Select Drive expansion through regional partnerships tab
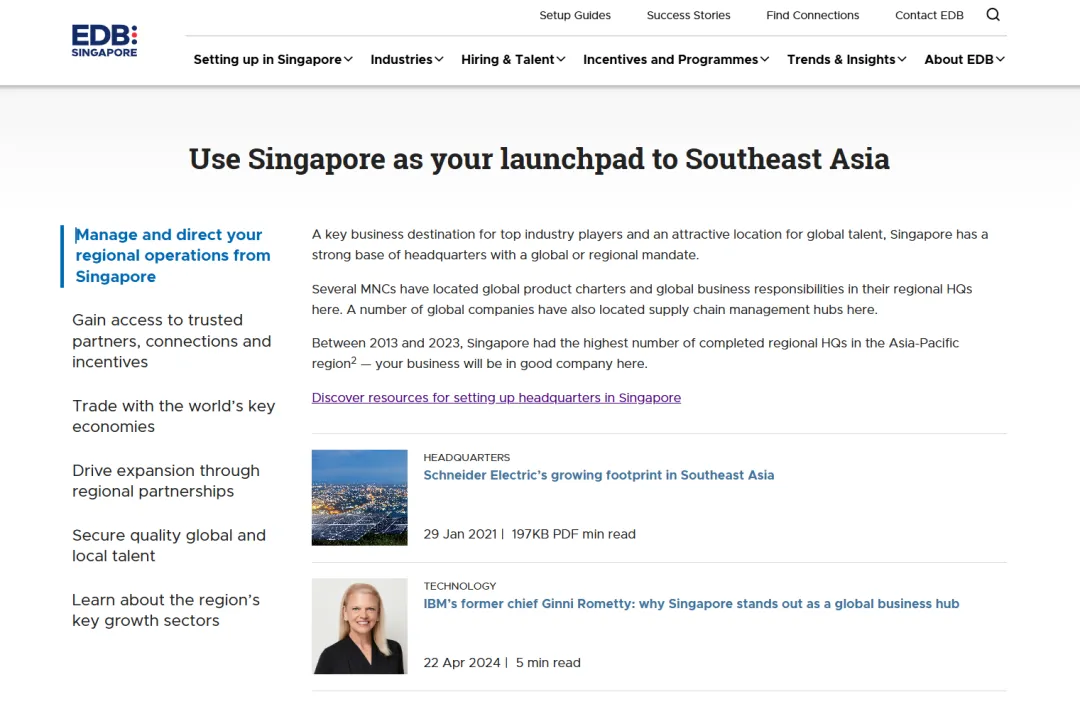Image resolution: width=1080 pixels, height=714 pixels. [x=166, y=481]
